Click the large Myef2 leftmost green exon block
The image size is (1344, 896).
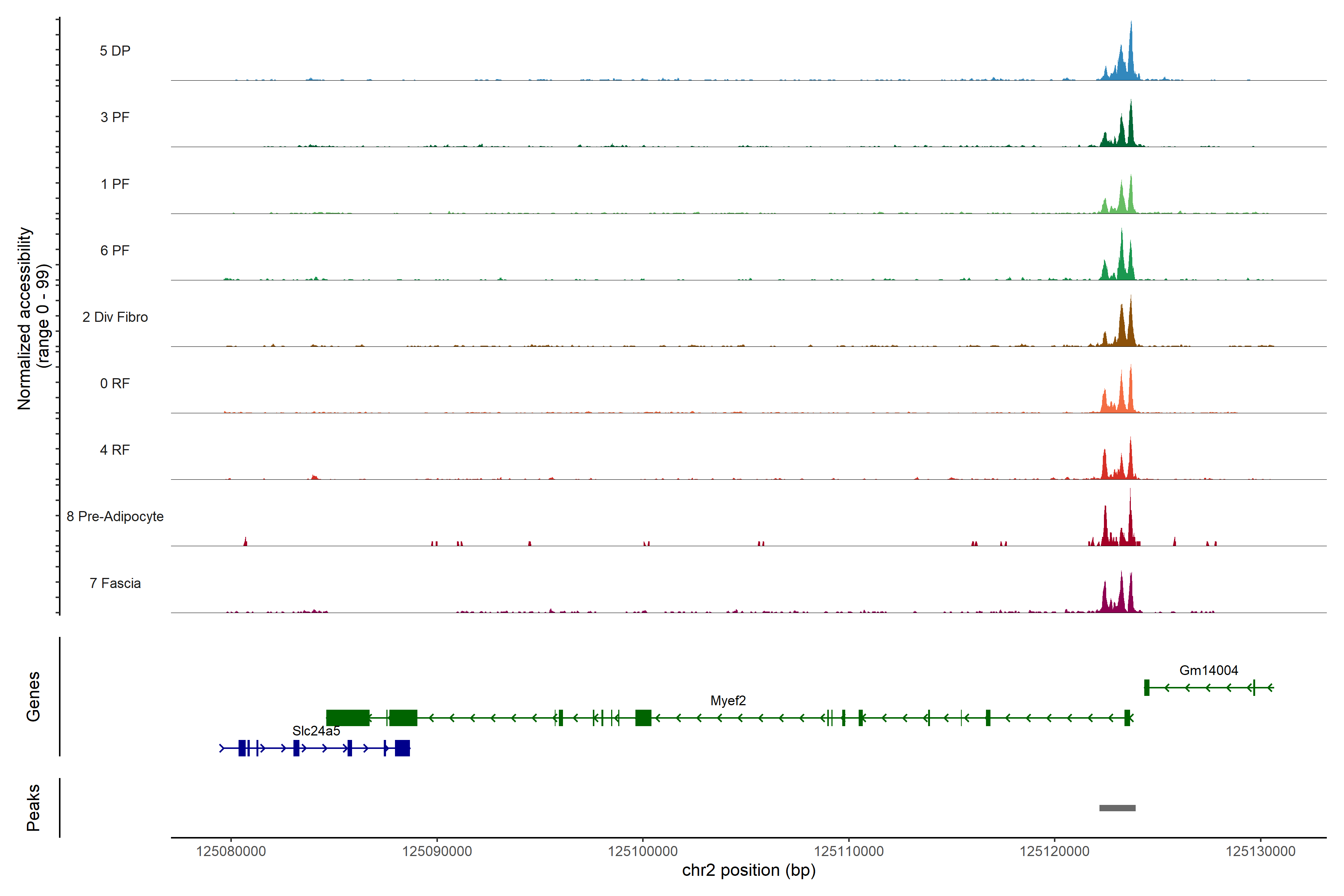pyautogui.click(x=348, y=718)
